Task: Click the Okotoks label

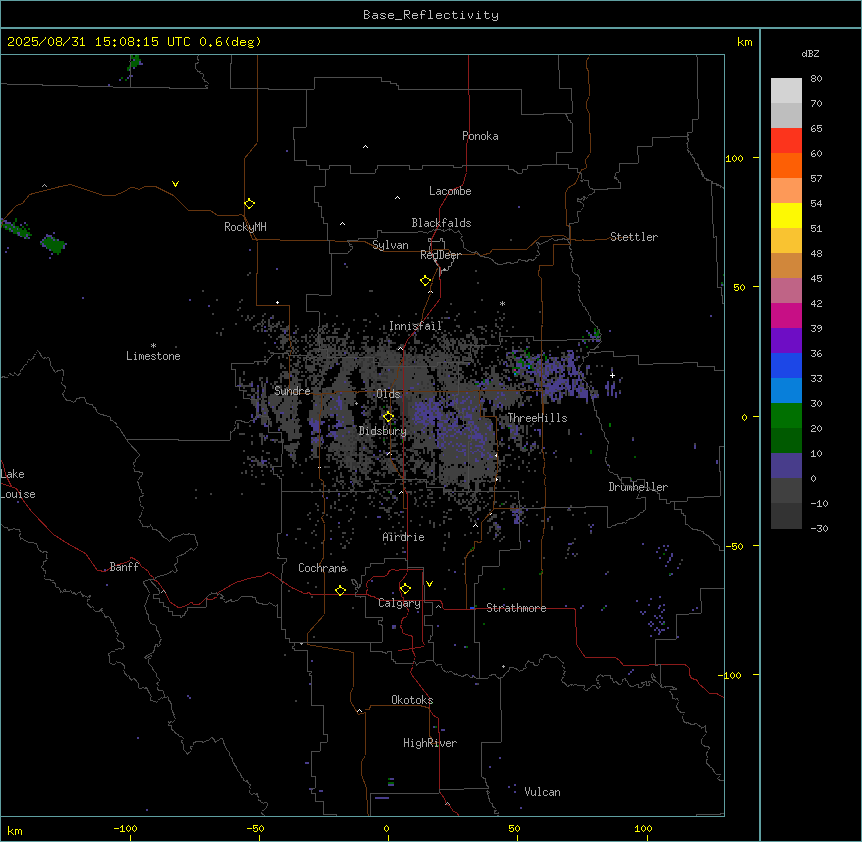Action: [412, 700]
